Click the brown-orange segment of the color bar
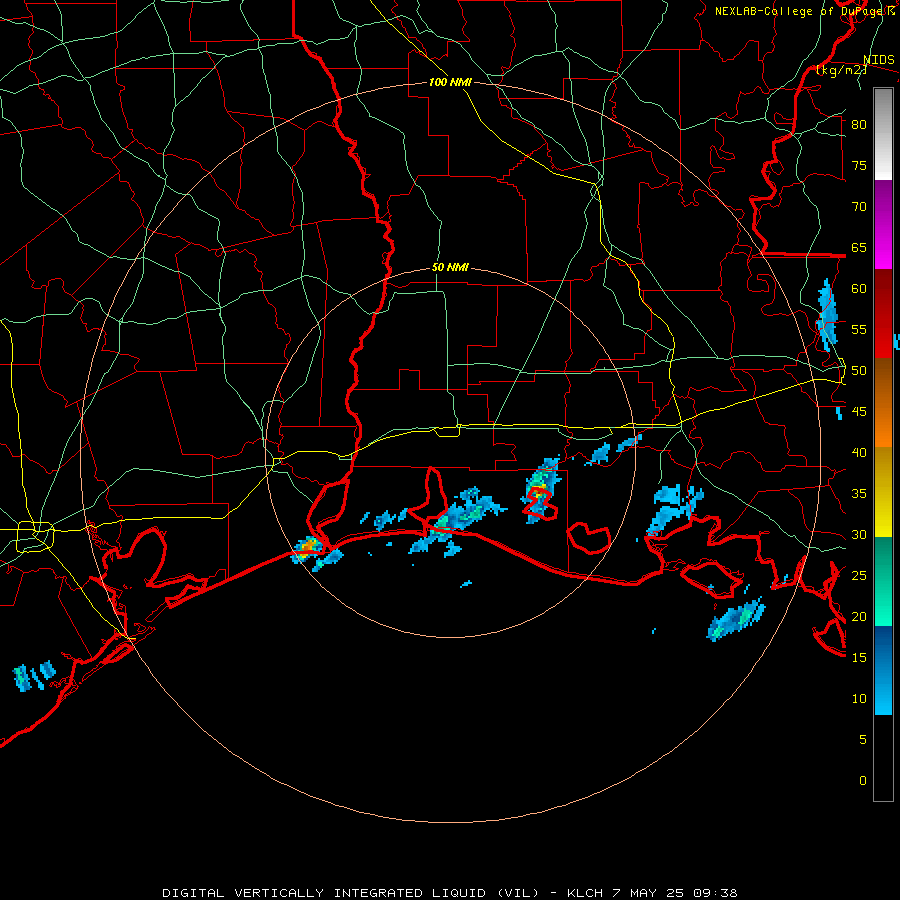 coord(883,402)
